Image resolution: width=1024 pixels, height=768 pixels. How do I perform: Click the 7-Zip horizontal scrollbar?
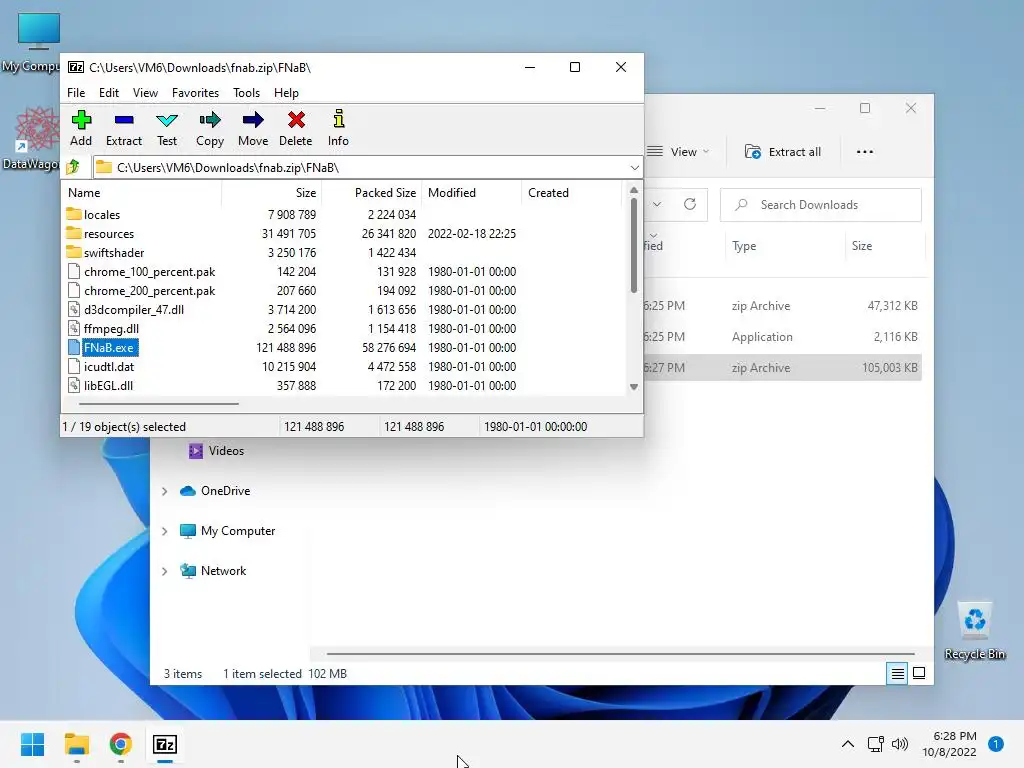click(x=159, y=404)
